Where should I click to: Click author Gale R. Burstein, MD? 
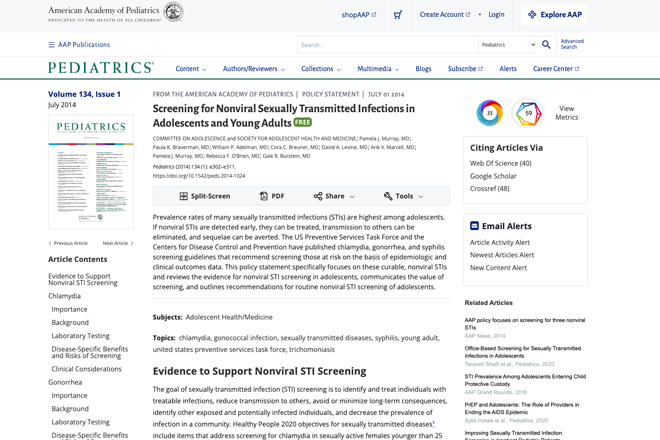tap(286, 156)
